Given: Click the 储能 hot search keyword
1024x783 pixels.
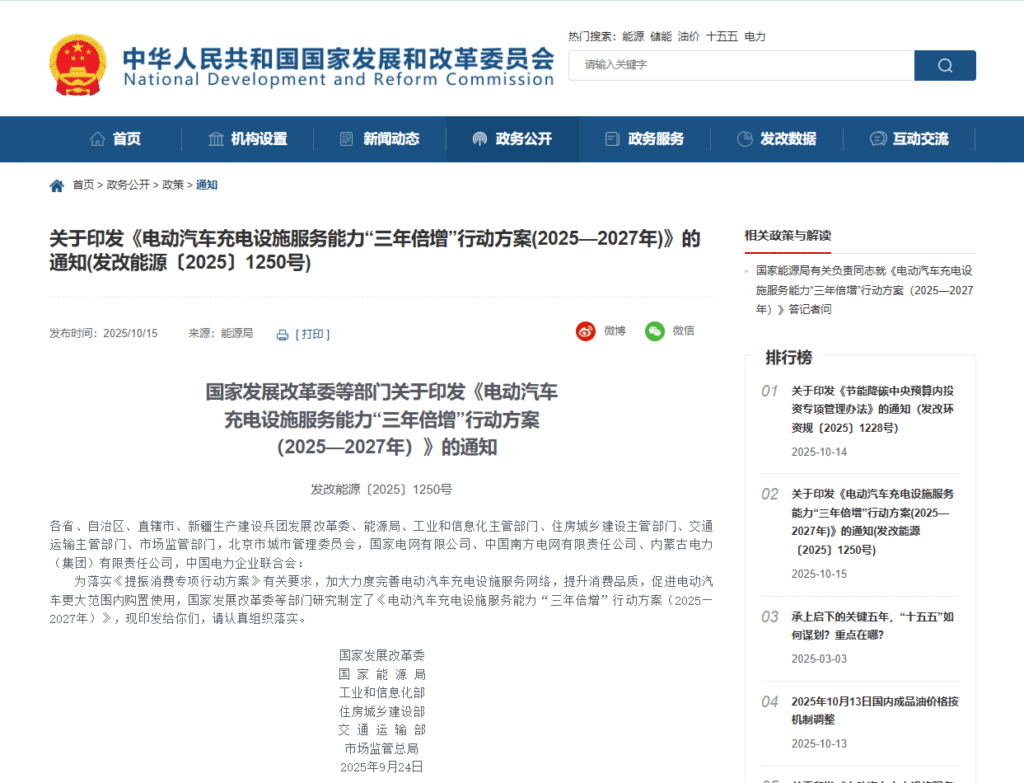Looking at the screenshot, I should (664, 36).
